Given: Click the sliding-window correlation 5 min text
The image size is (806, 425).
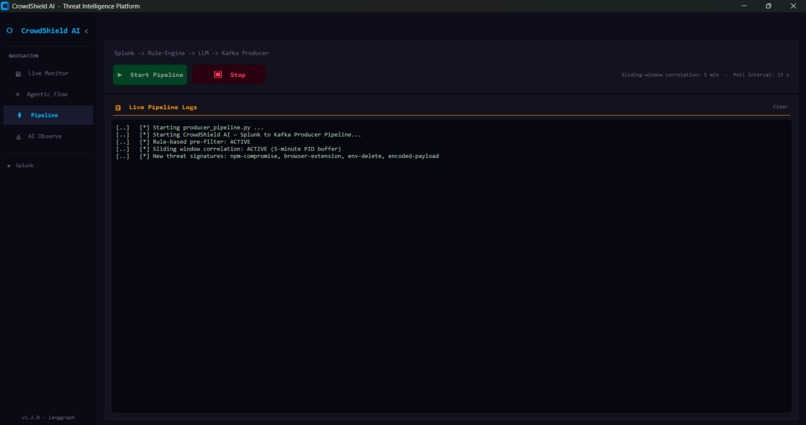Looking at the screenshot, I should [x=670, y=75].
